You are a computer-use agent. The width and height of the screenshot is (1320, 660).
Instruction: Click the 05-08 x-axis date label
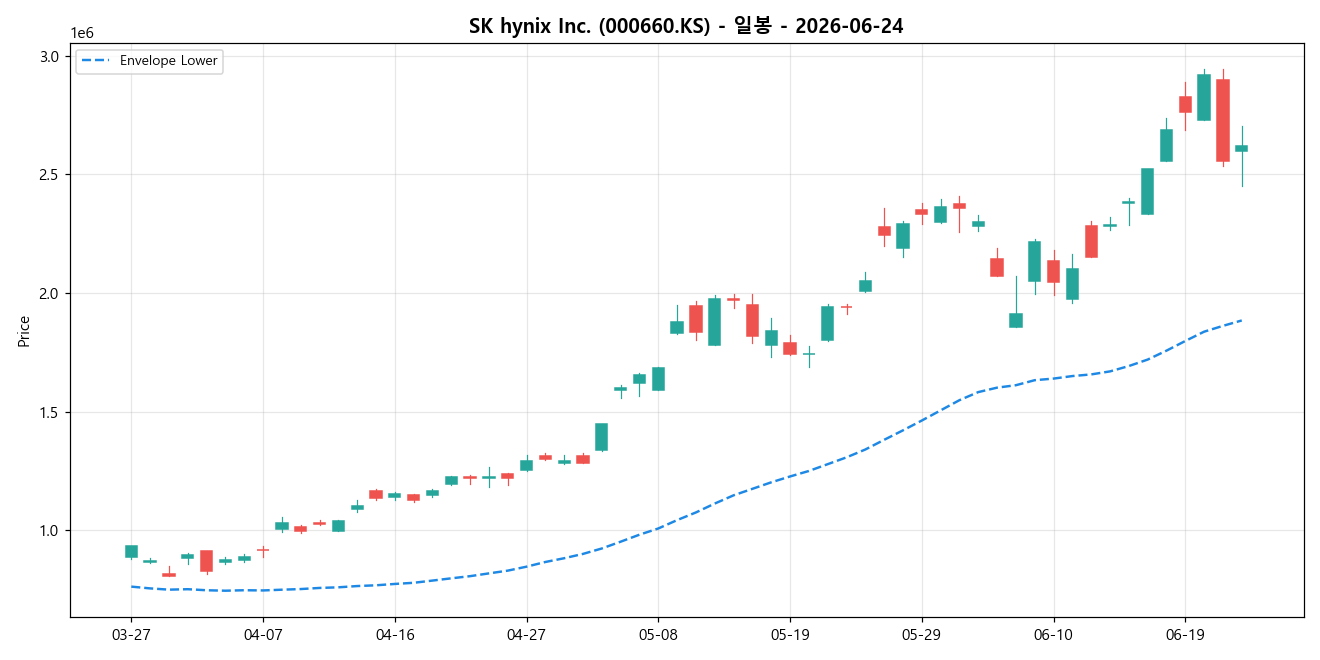click(x=658, y=634)
